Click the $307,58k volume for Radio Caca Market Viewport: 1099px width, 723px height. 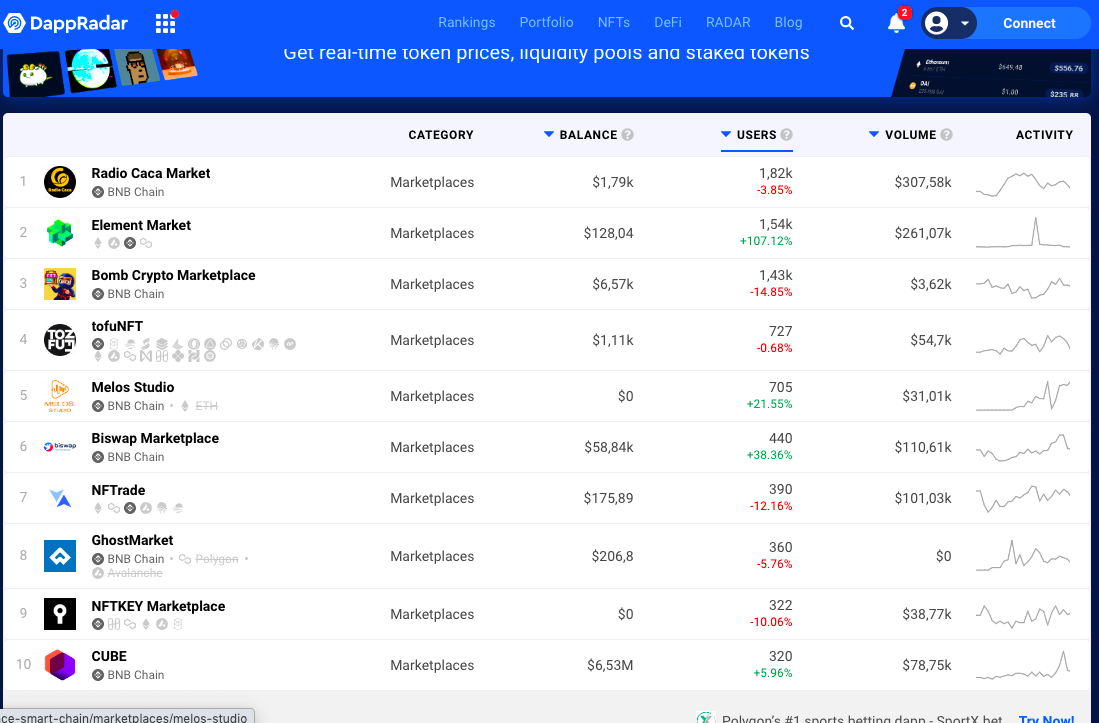923,182
